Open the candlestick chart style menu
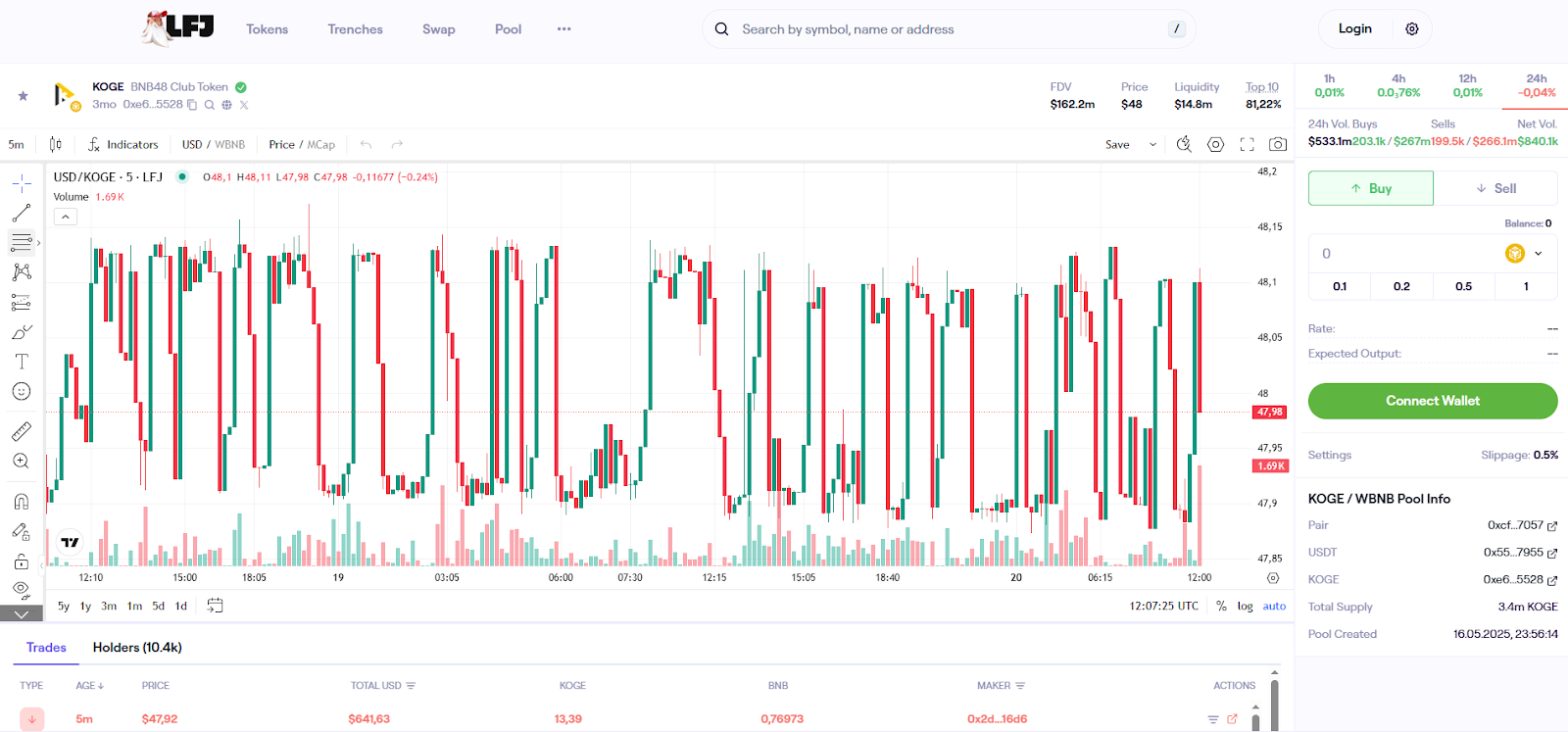This screenshot has height=732, width=1568. [56, 144]
